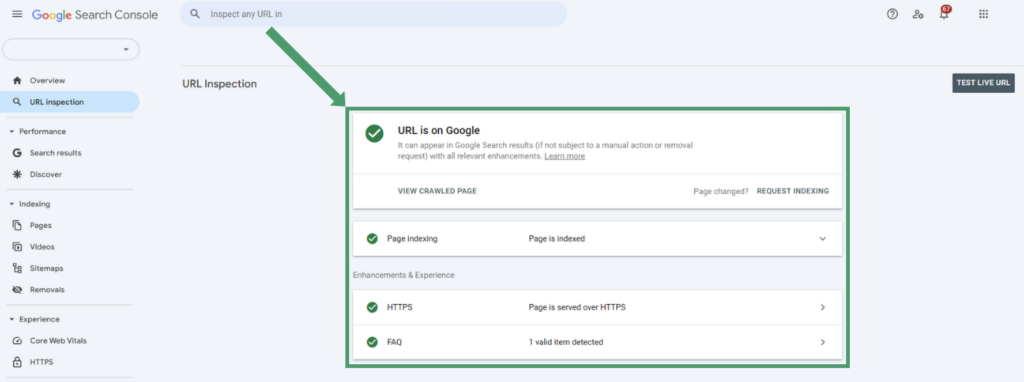The width and height of the screenshot is (1024, 382).
Task: Click the 'URL is on Google' title
Action: pos(439,130)
